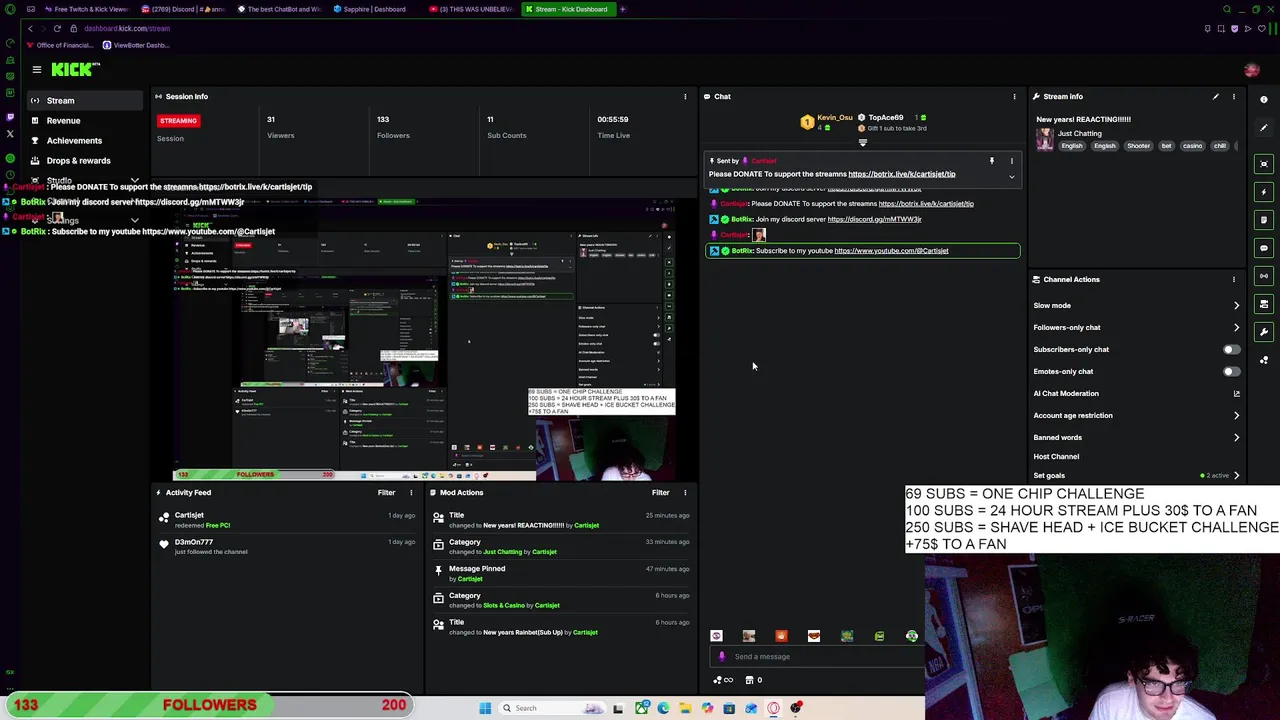Screen dimensions: 1280x720
Task: Collapse the pinned message chevron
Action: click(x=1011, y=177)
